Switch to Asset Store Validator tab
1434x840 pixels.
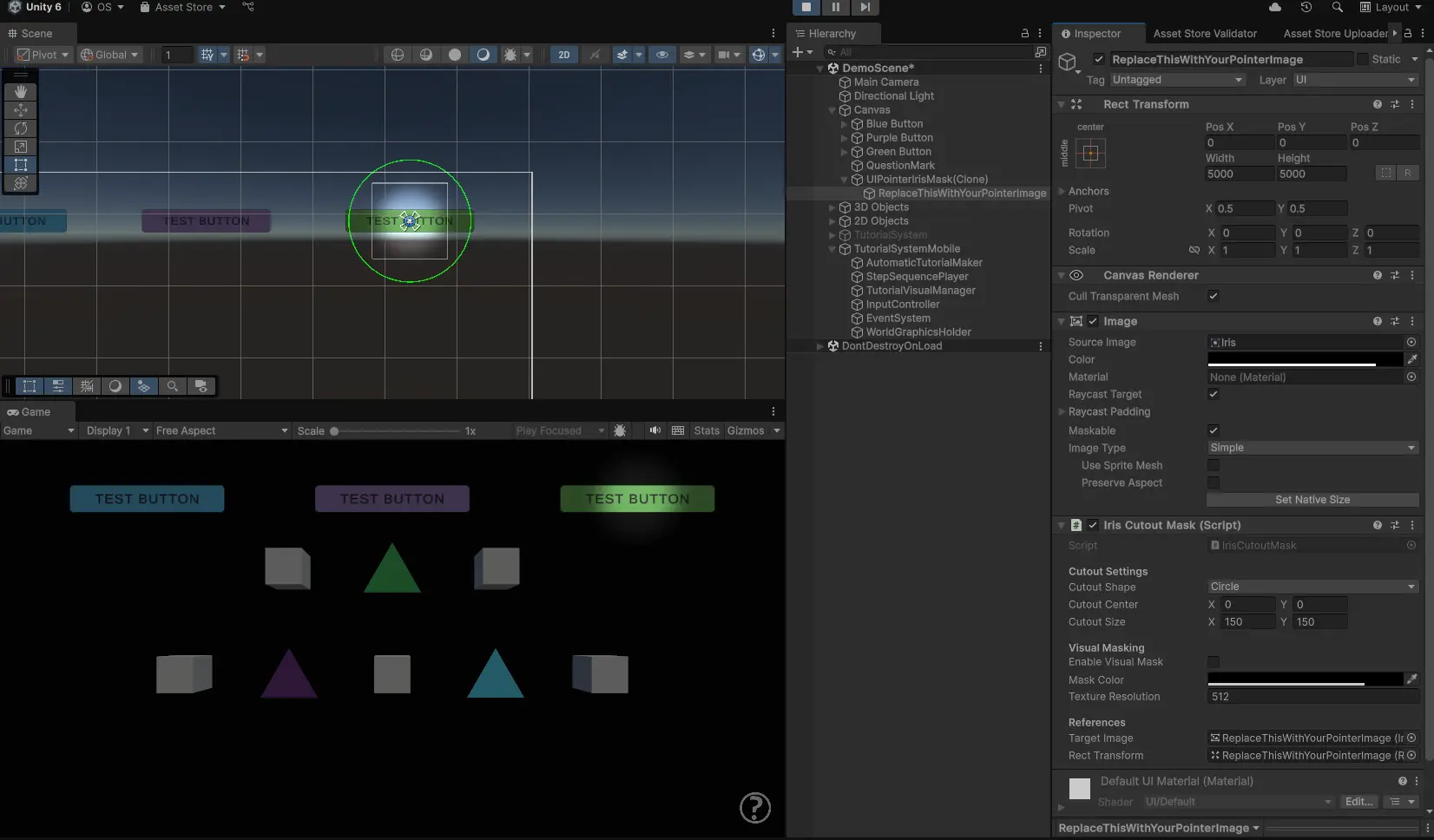tap(1204, 34)
